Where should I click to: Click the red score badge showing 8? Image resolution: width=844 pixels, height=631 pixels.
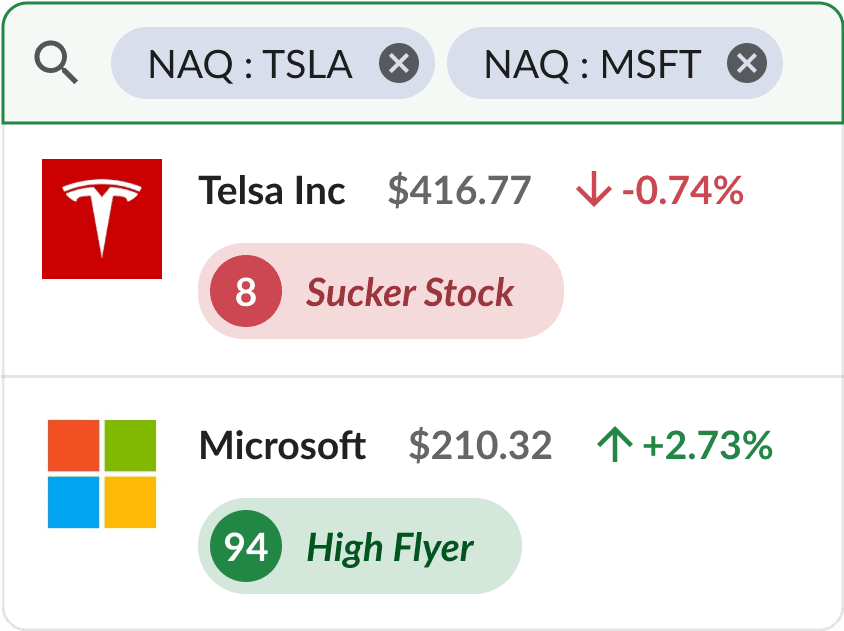pyautogui.click(x=246, y=292)
